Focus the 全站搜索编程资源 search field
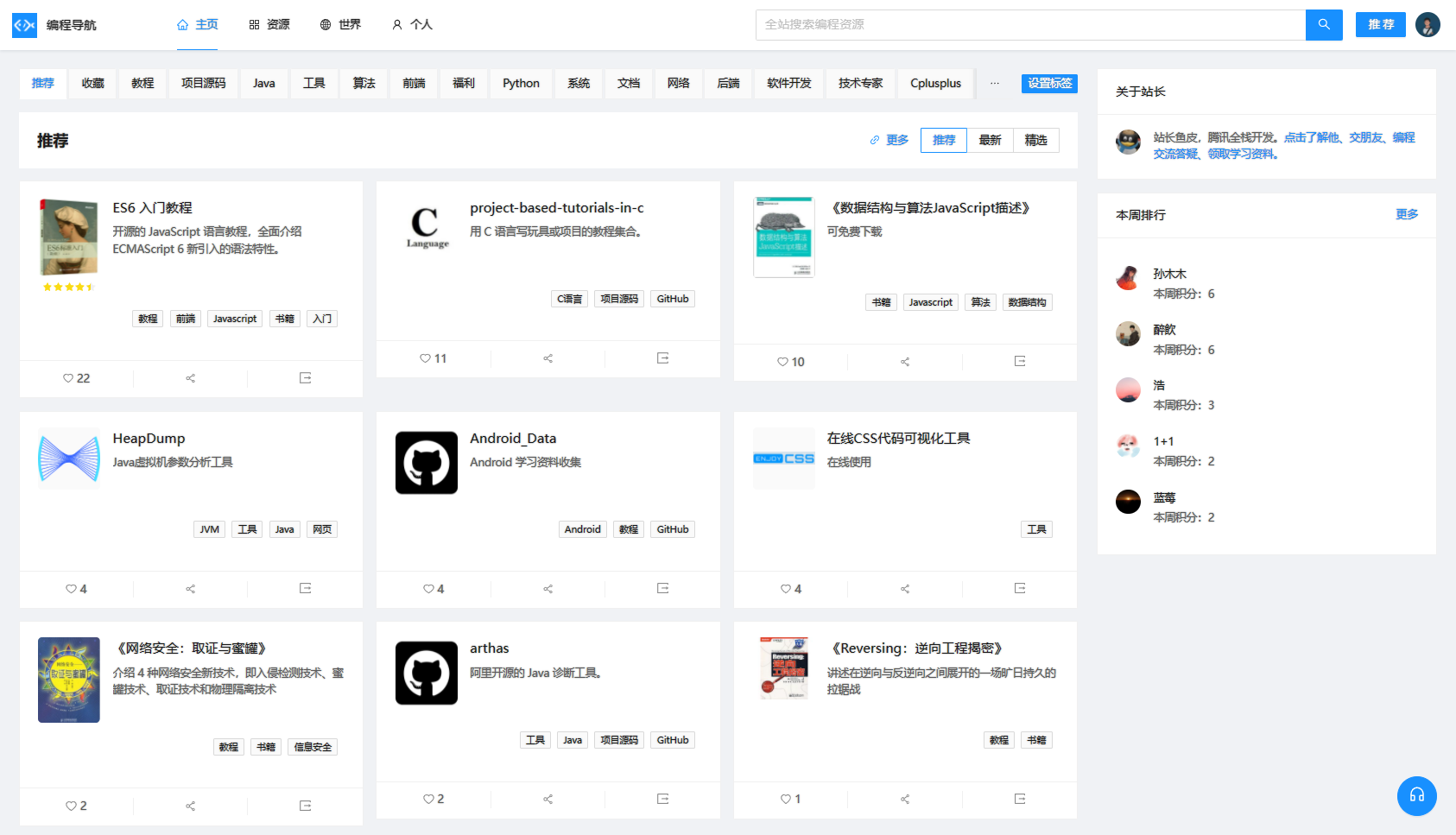This screenshot has width=1456, height=835. coord(1030,25)
